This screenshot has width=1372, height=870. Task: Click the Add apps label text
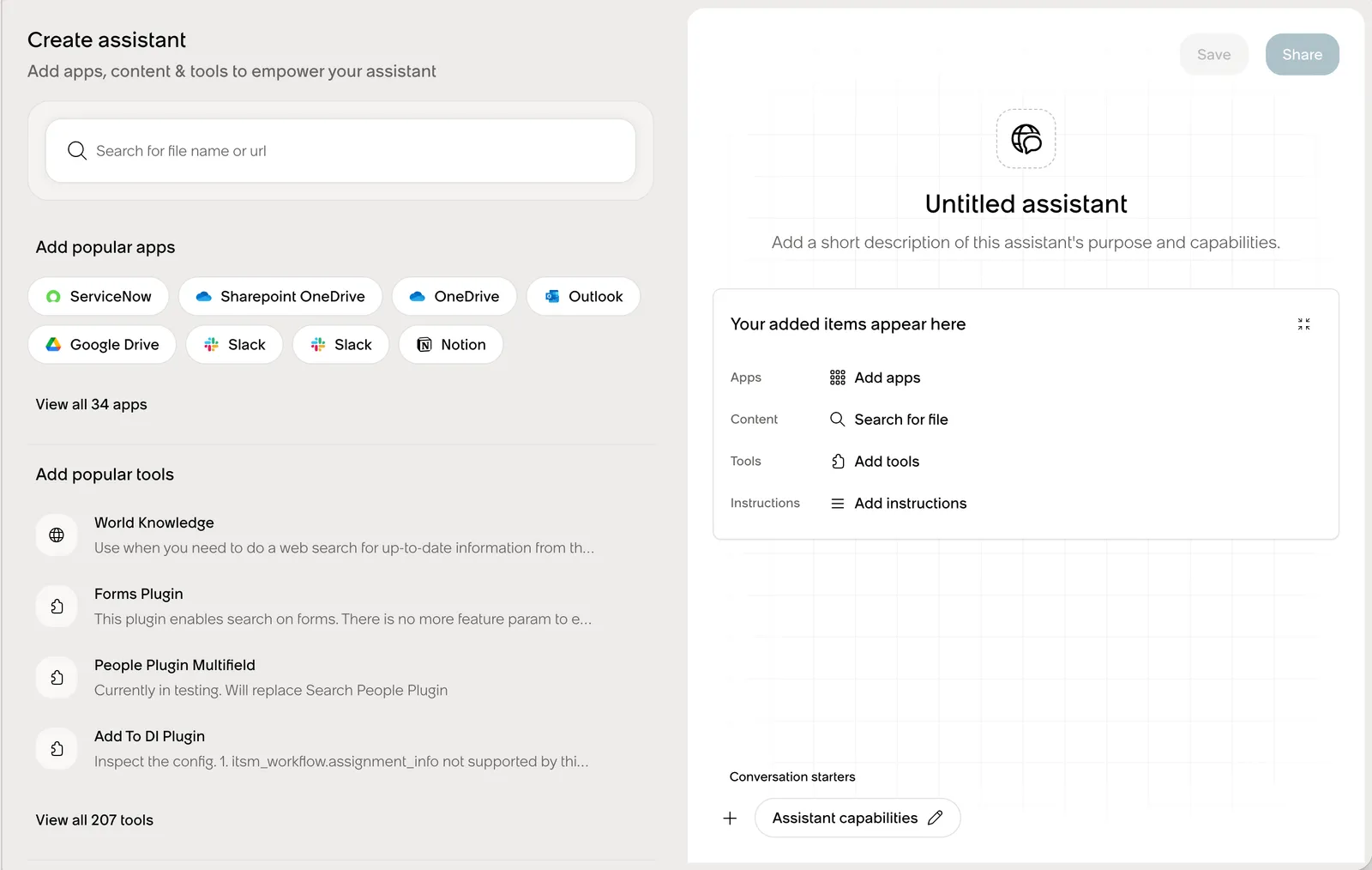[x=888, y=378]
